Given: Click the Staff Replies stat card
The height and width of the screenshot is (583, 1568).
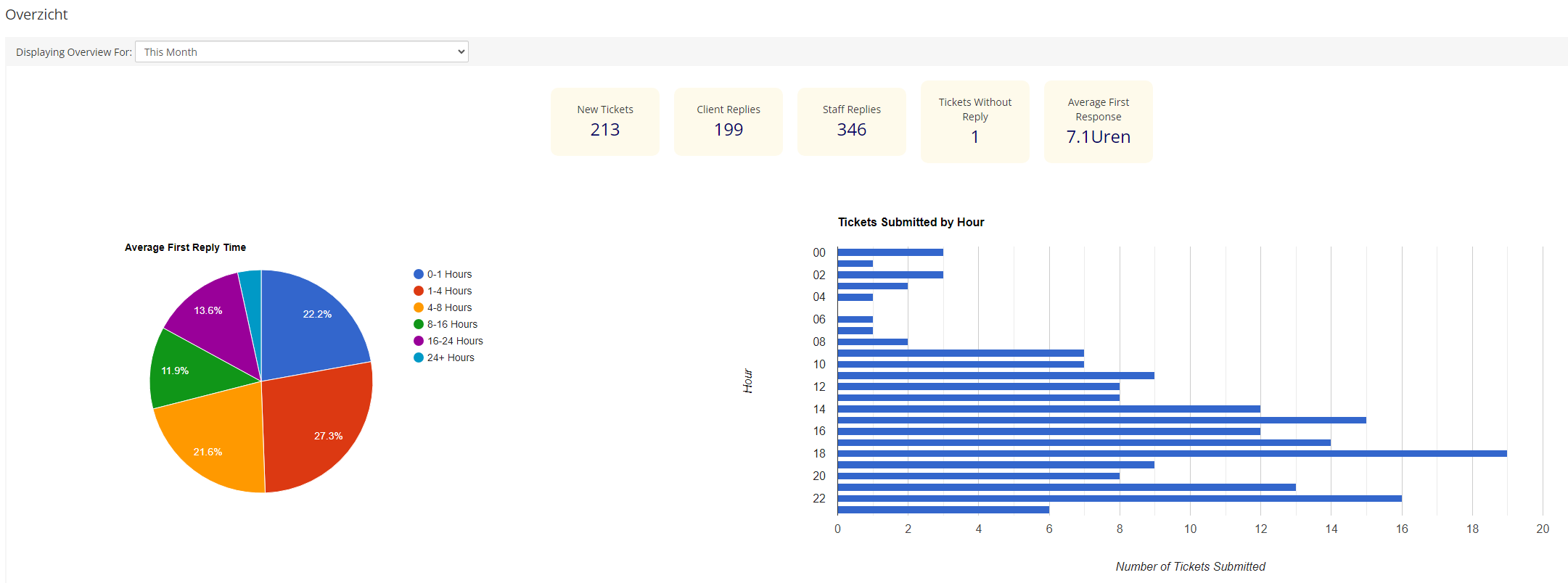Looking at the screenshot, I should 851,121.
